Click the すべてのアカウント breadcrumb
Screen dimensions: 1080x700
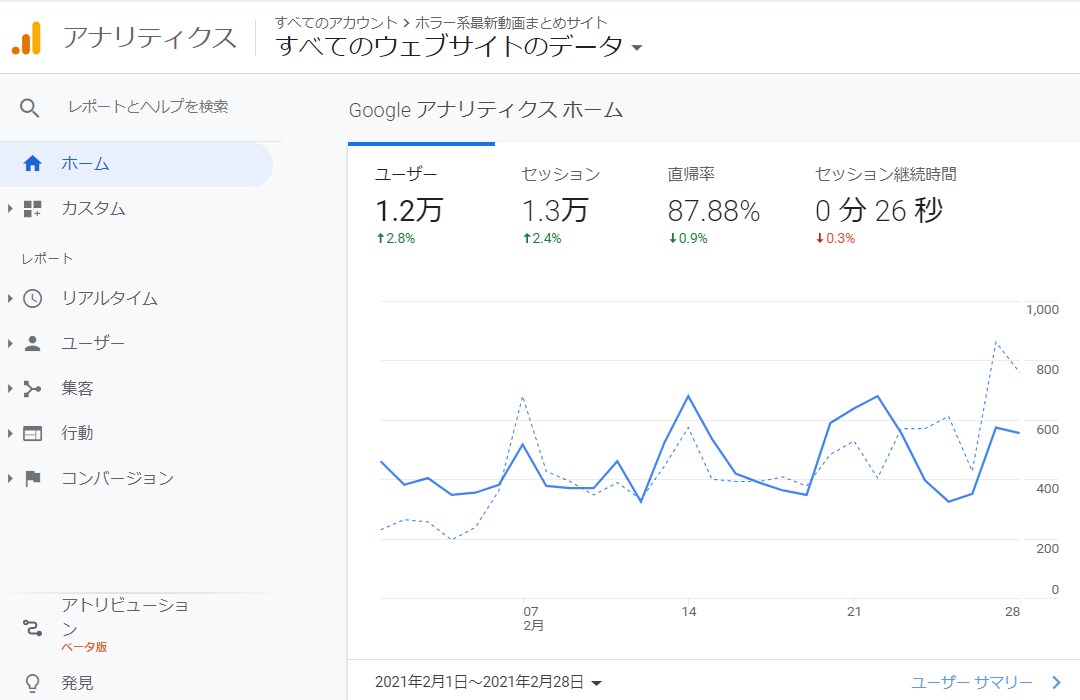click(x=336, y=23)
